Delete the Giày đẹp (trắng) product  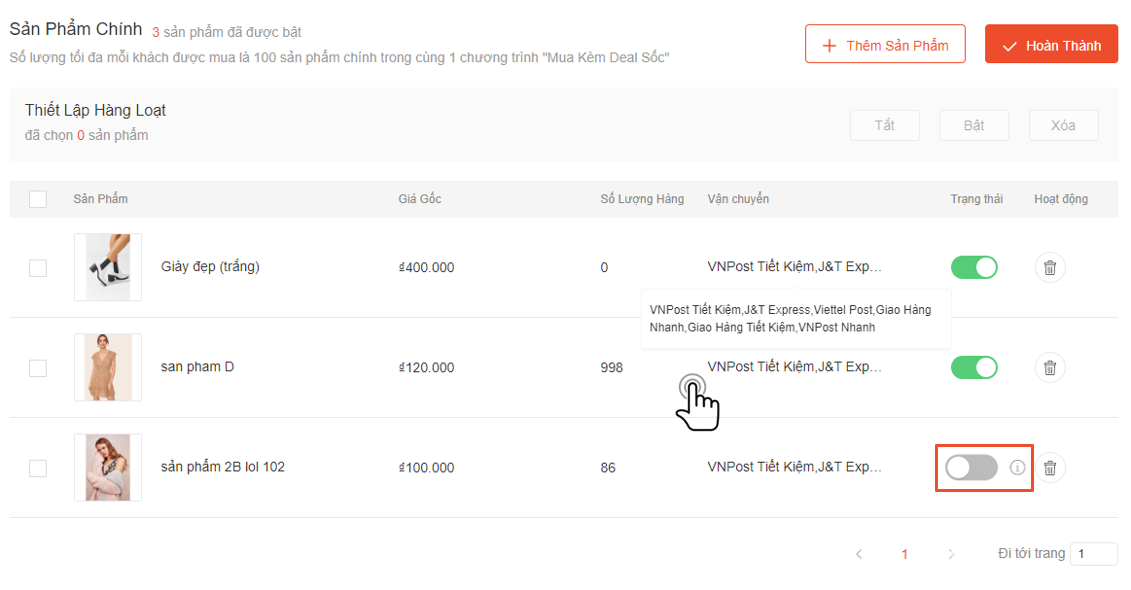point(1050,267)
